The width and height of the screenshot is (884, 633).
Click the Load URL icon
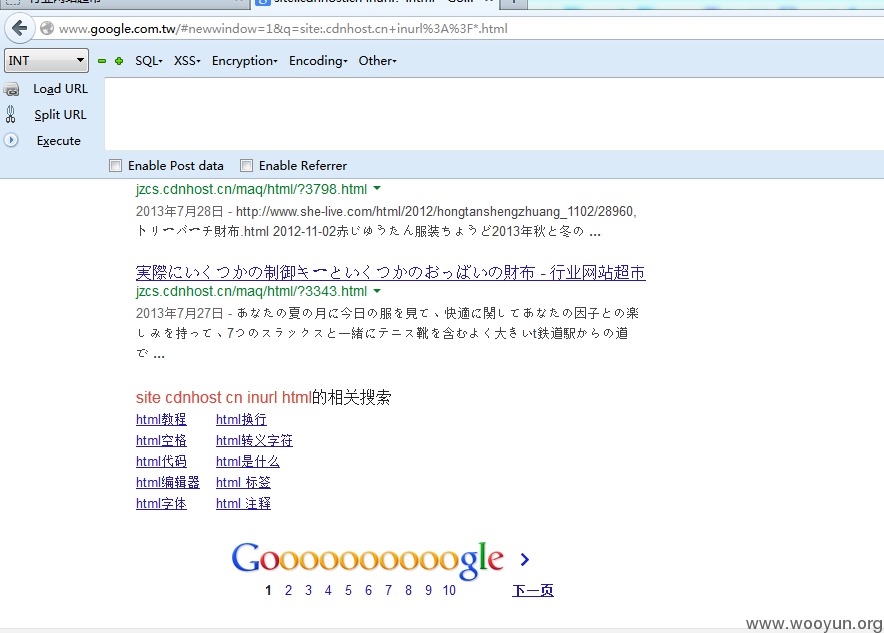coord(11,89)
